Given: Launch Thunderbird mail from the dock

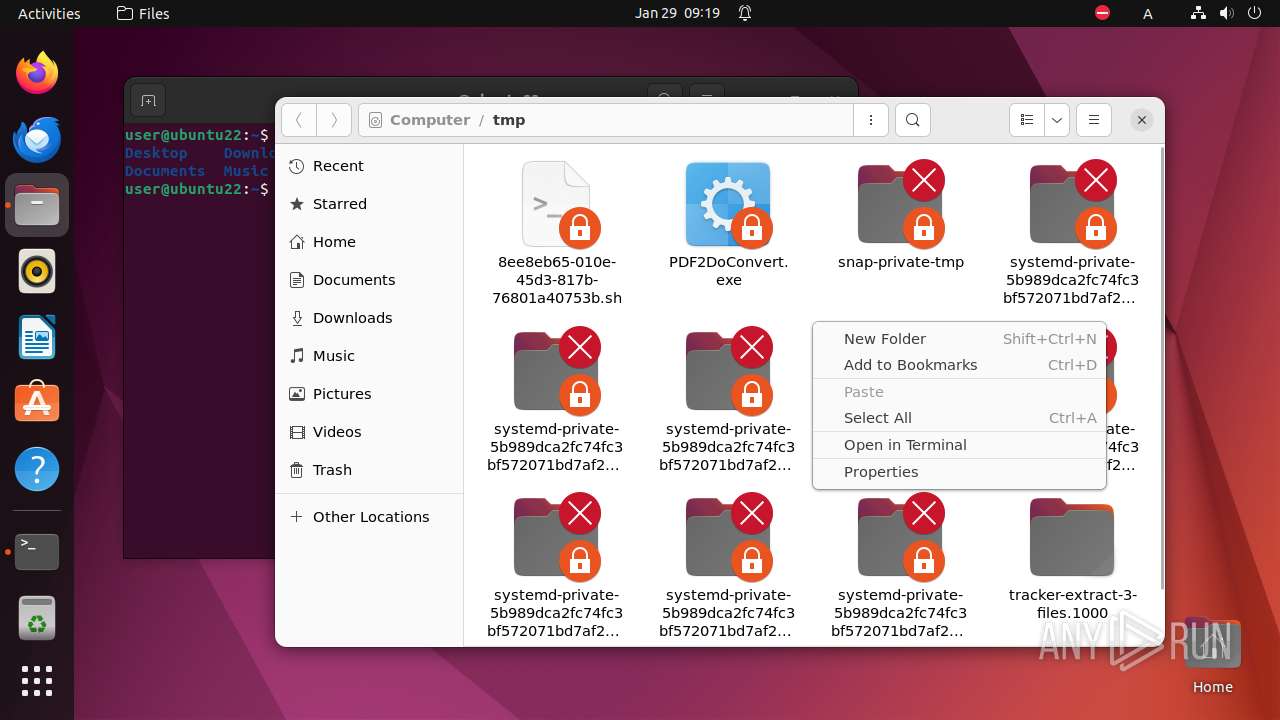Looking at the screenshot, I should (37, 139).
